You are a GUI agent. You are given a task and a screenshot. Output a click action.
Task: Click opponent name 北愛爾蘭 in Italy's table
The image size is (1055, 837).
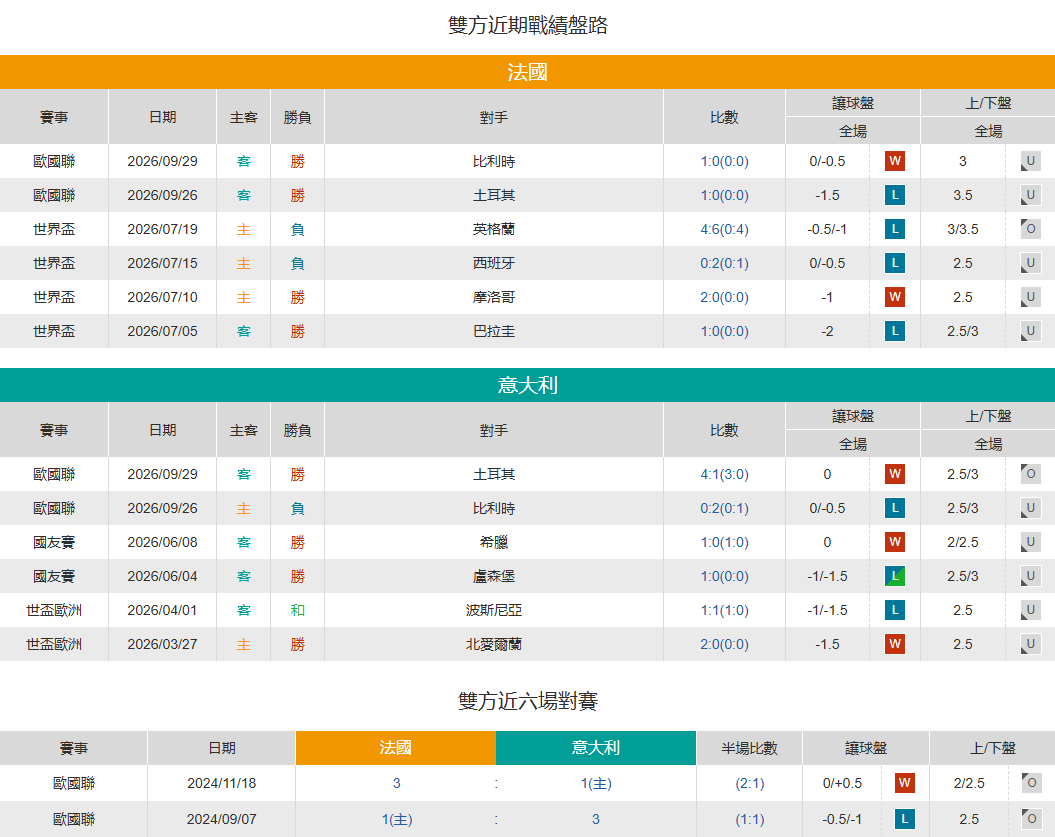[494, 644]
